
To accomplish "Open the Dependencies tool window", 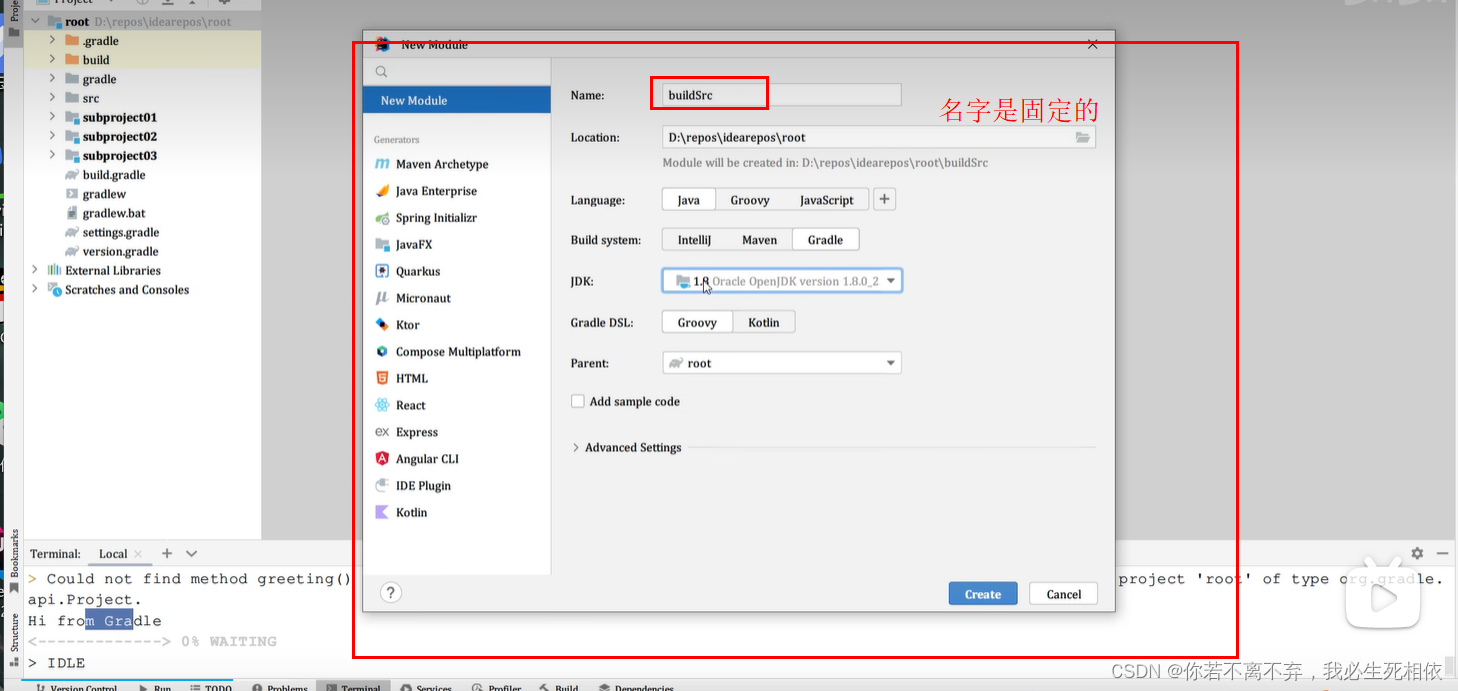I will [636, 688].
